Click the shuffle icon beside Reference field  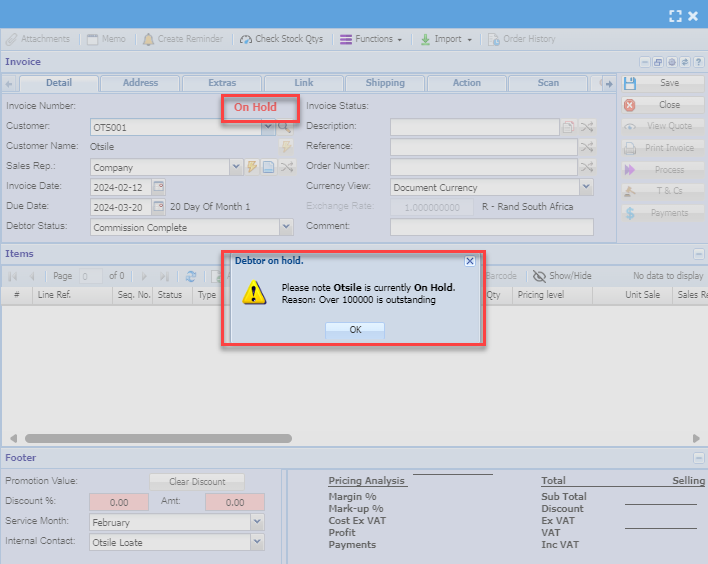click(587, 147)
